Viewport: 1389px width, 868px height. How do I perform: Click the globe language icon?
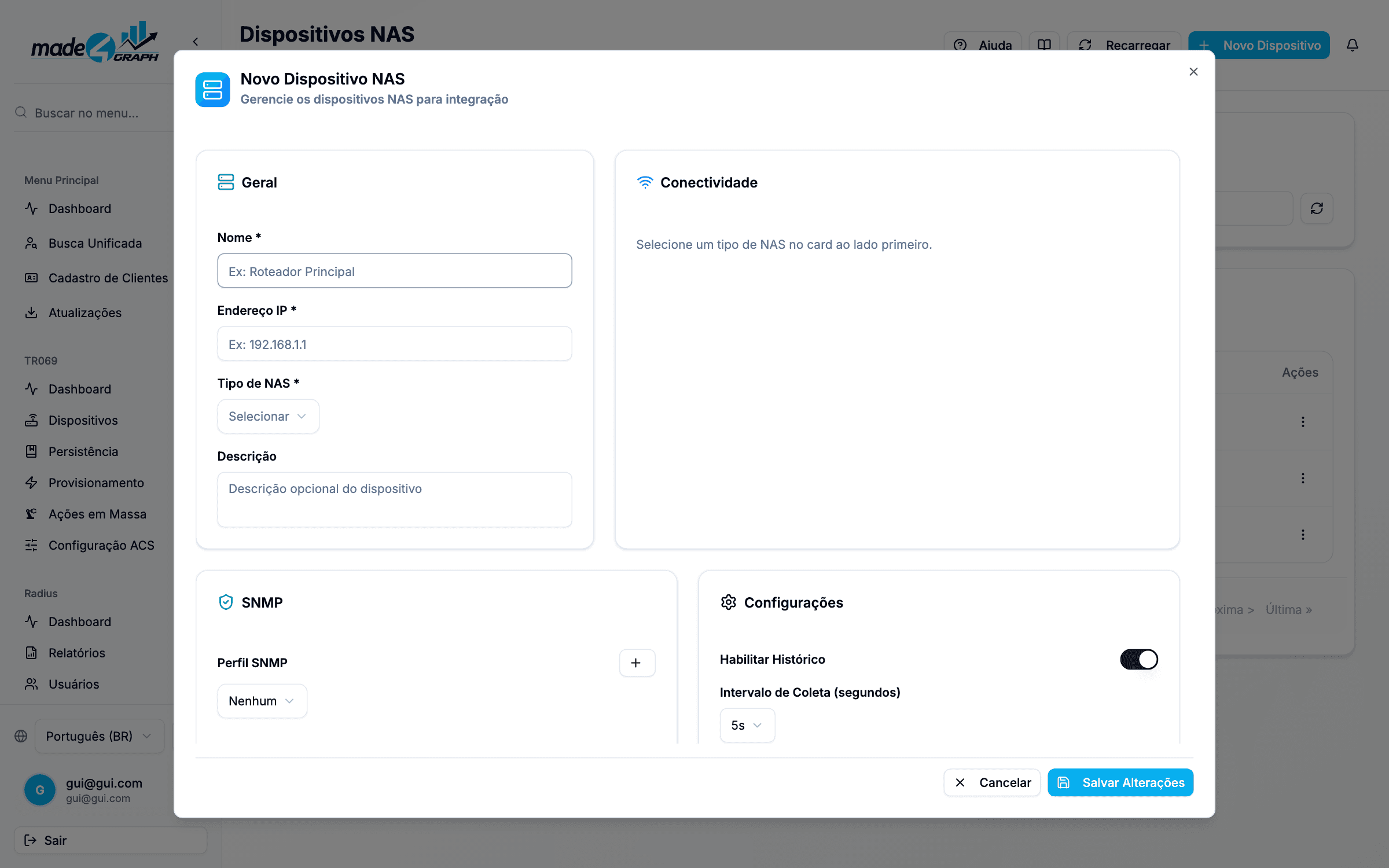21,736
